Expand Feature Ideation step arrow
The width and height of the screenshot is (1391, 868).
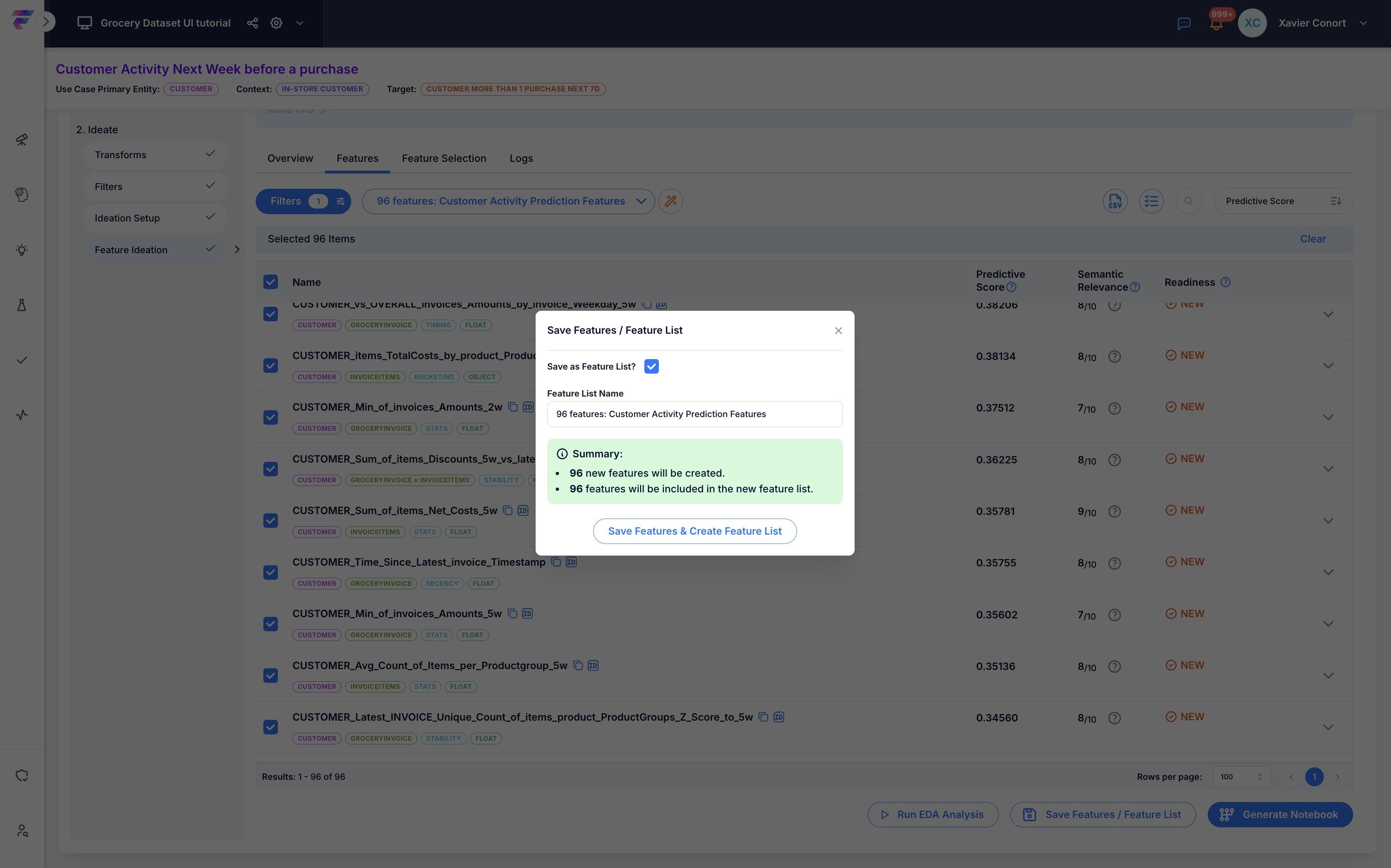tap(237, 249)
